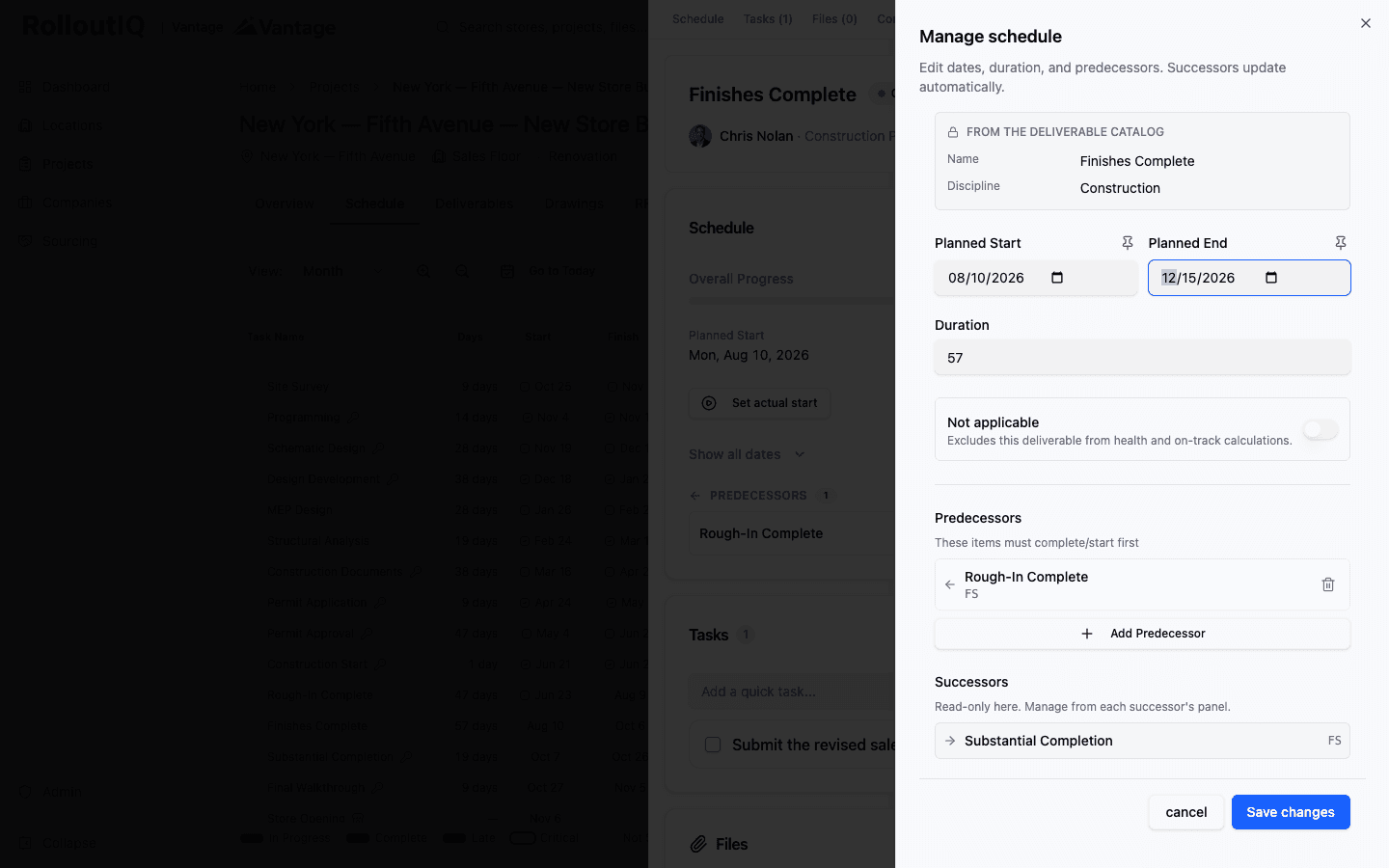Viewport: 1389px width, 868px height.
Task: Click the paperclip icon beside Files
Action: (698, 844)
